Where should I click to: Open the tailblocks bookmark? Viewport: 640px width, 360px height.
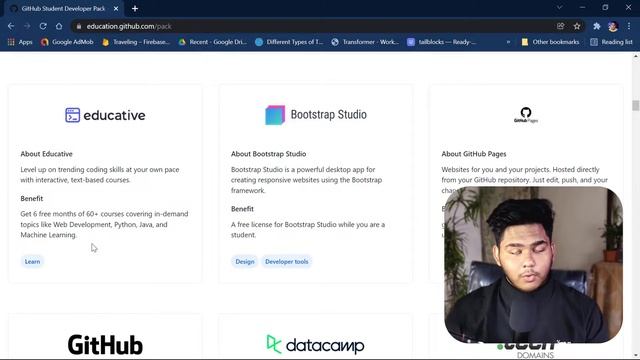442,42
